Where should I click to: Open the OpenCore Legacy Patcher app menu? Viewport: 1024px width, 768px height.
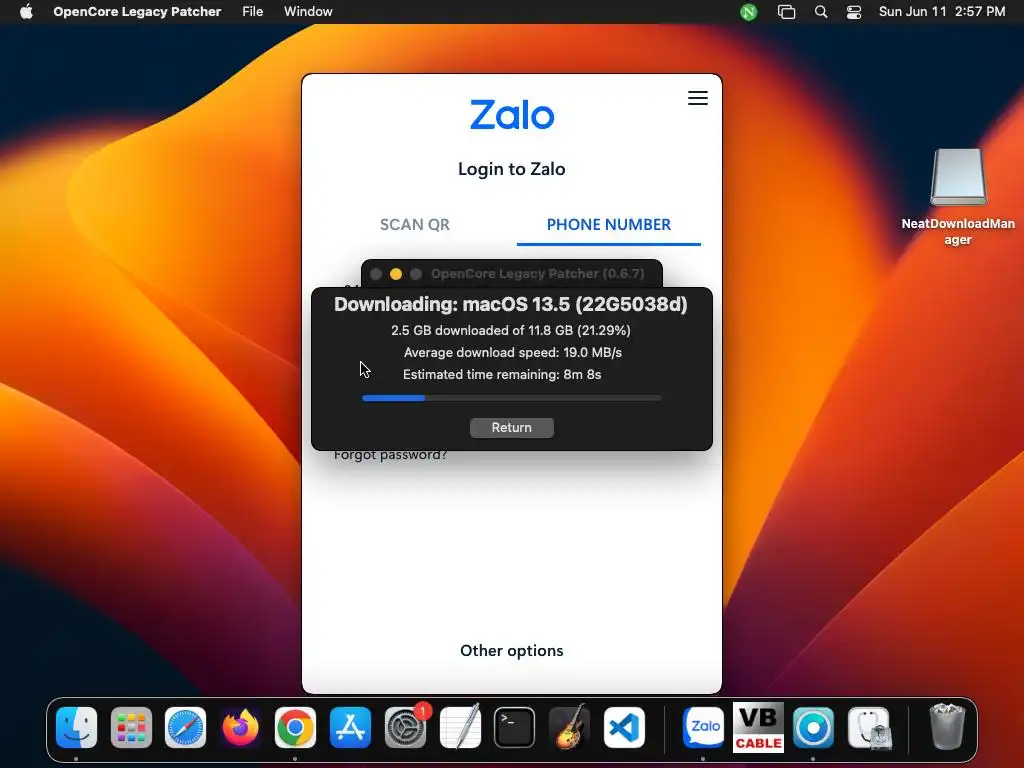[137, 12]
